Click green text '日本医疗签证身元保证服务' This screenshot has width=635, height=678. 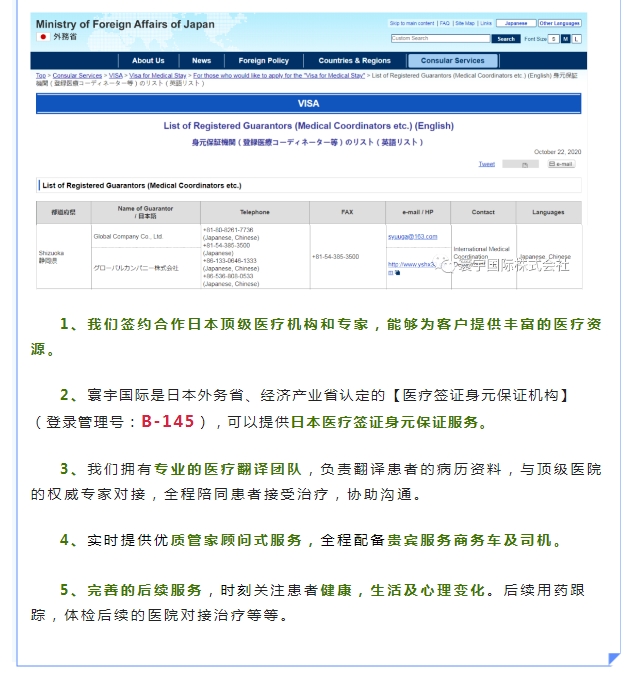coord(384,422)
